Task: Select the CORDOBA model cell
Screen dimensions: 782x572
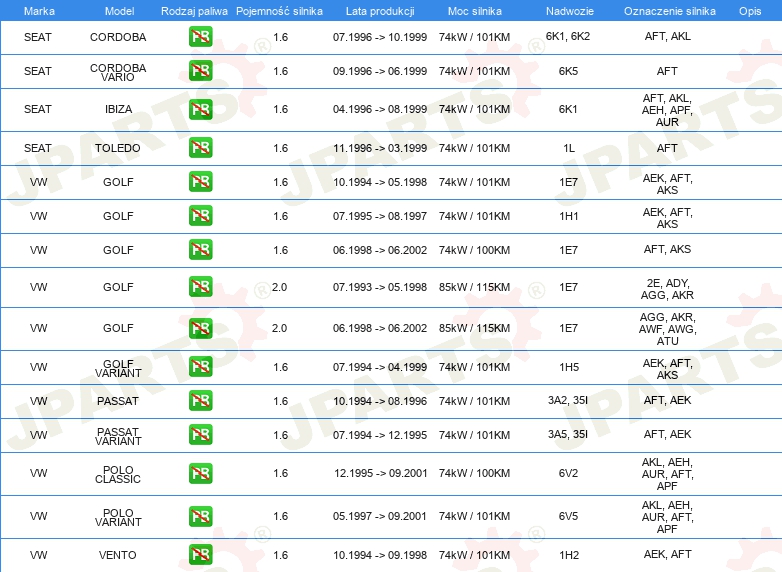Action: [x=118, y=37]
